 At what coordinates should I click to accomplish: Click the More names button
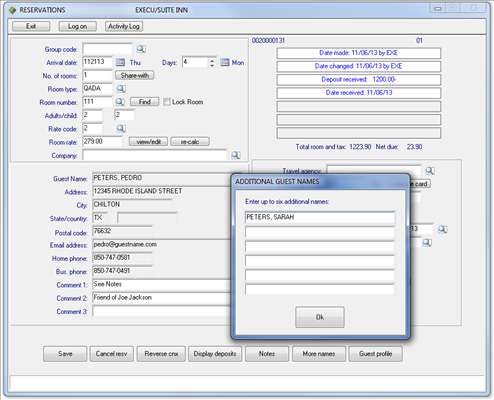tap(319, 354)
